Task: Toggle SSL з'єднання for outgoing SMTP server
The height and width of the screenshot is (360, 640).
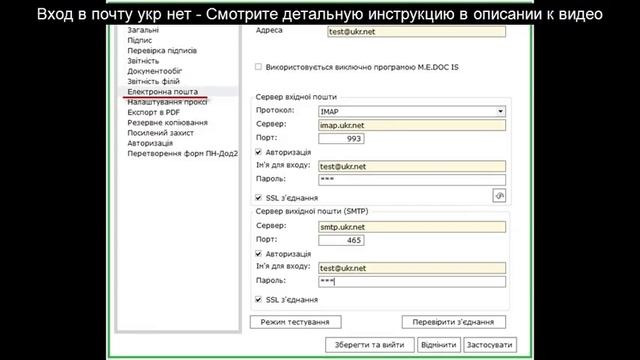Action: 258,299
